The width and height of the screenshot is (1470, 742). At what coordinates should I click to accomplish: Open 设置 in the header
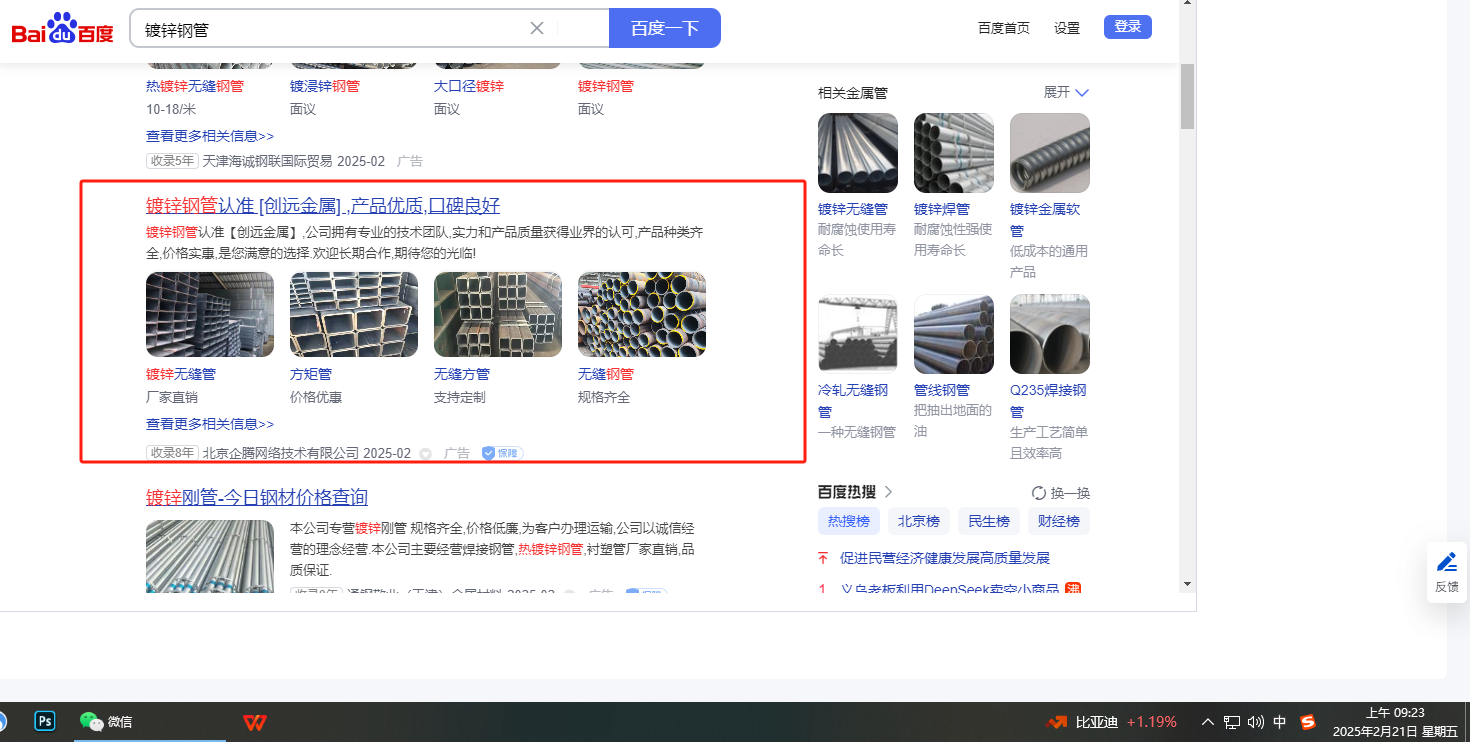[1067, 28]
